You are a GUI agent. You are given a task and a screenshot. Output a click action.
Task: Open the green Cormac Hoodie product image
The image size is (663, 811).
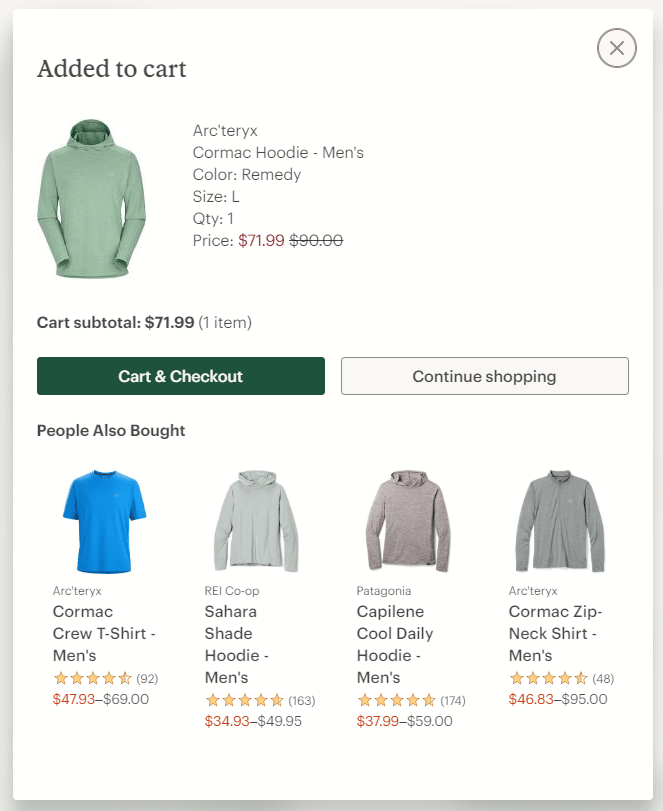pyautogui.click(x=91, y=199)
